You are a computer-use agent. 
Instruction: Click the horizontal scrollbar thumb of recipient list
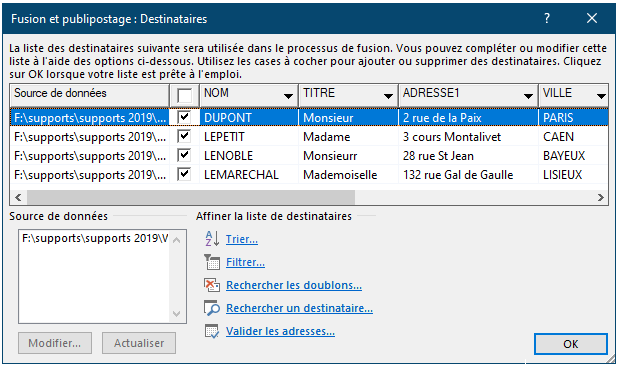(191, 197)
